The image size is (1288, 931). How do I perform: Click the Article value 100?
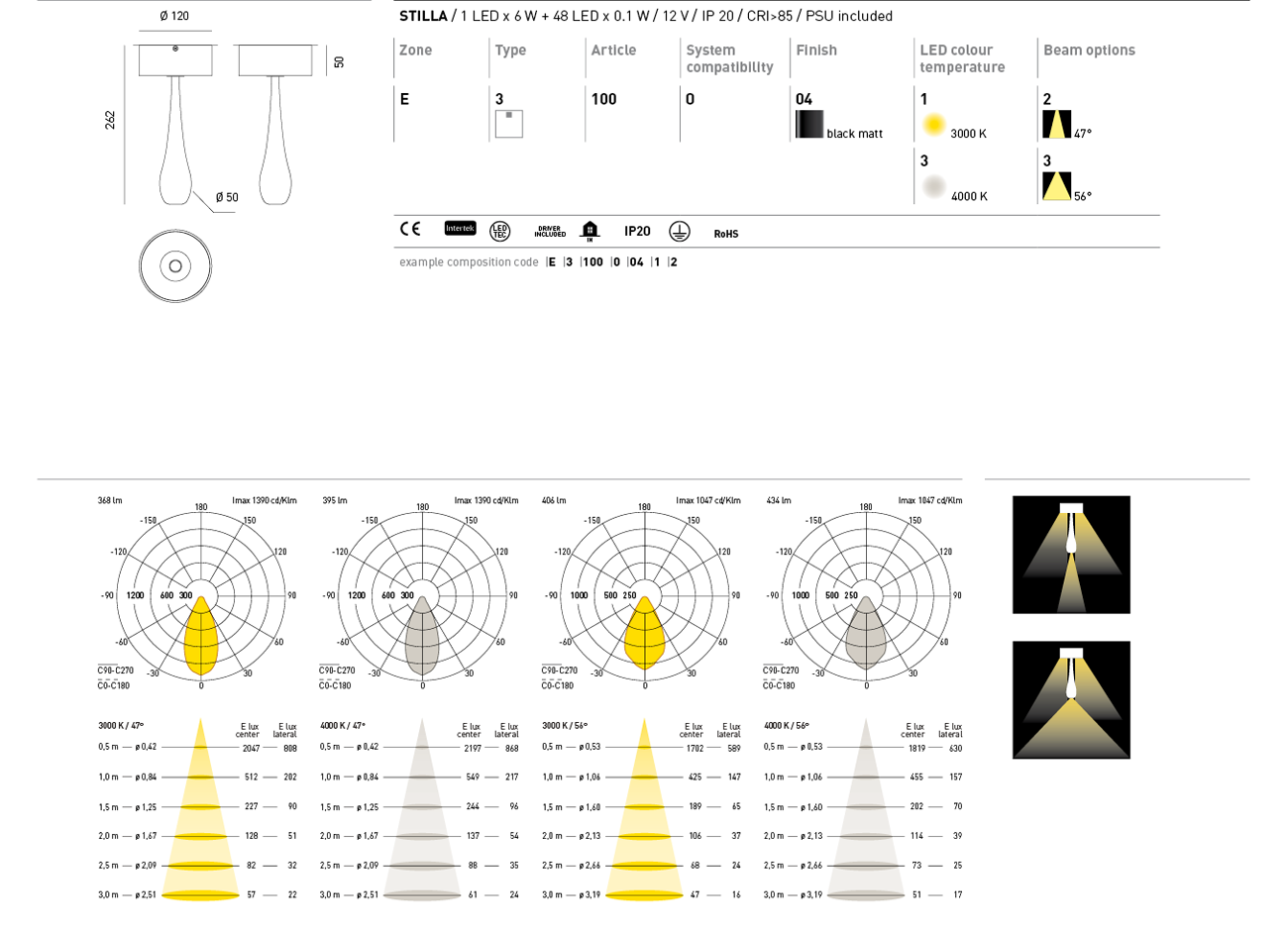pos(603,99)
